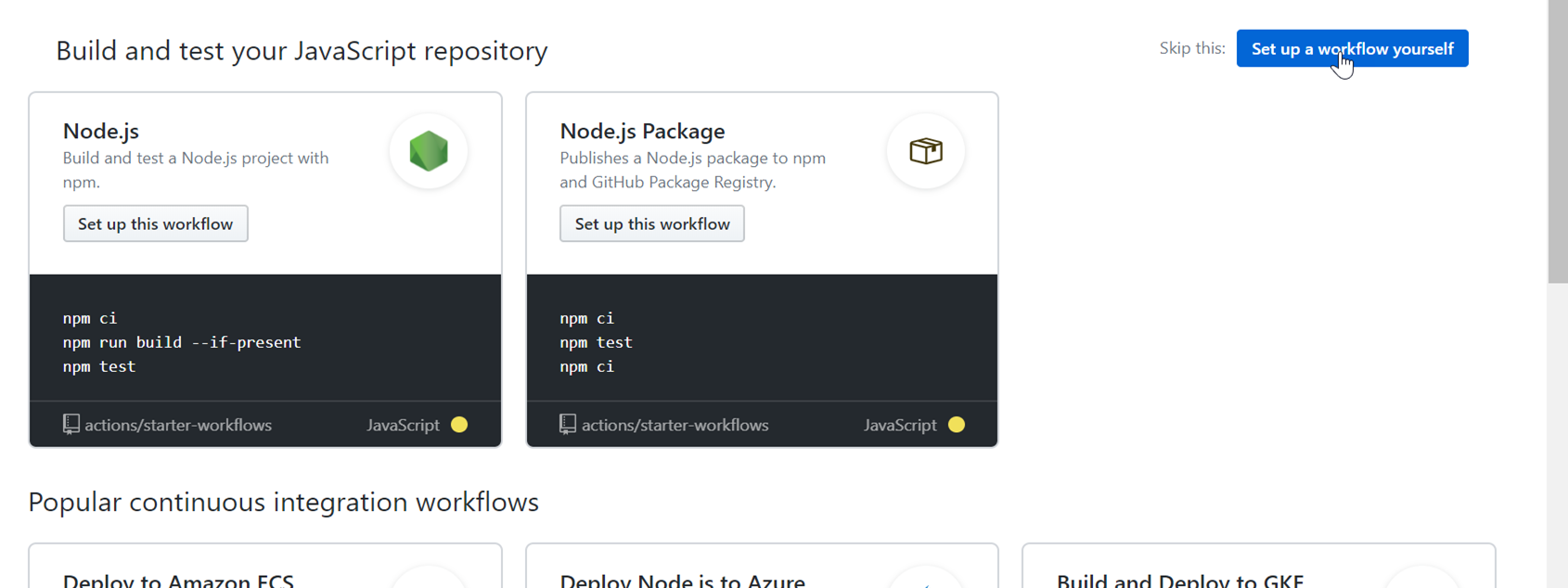Click the 'Build and Deploy to GKE' card title
This screenshot has width=1568, height=588.
pos(1180,581)
